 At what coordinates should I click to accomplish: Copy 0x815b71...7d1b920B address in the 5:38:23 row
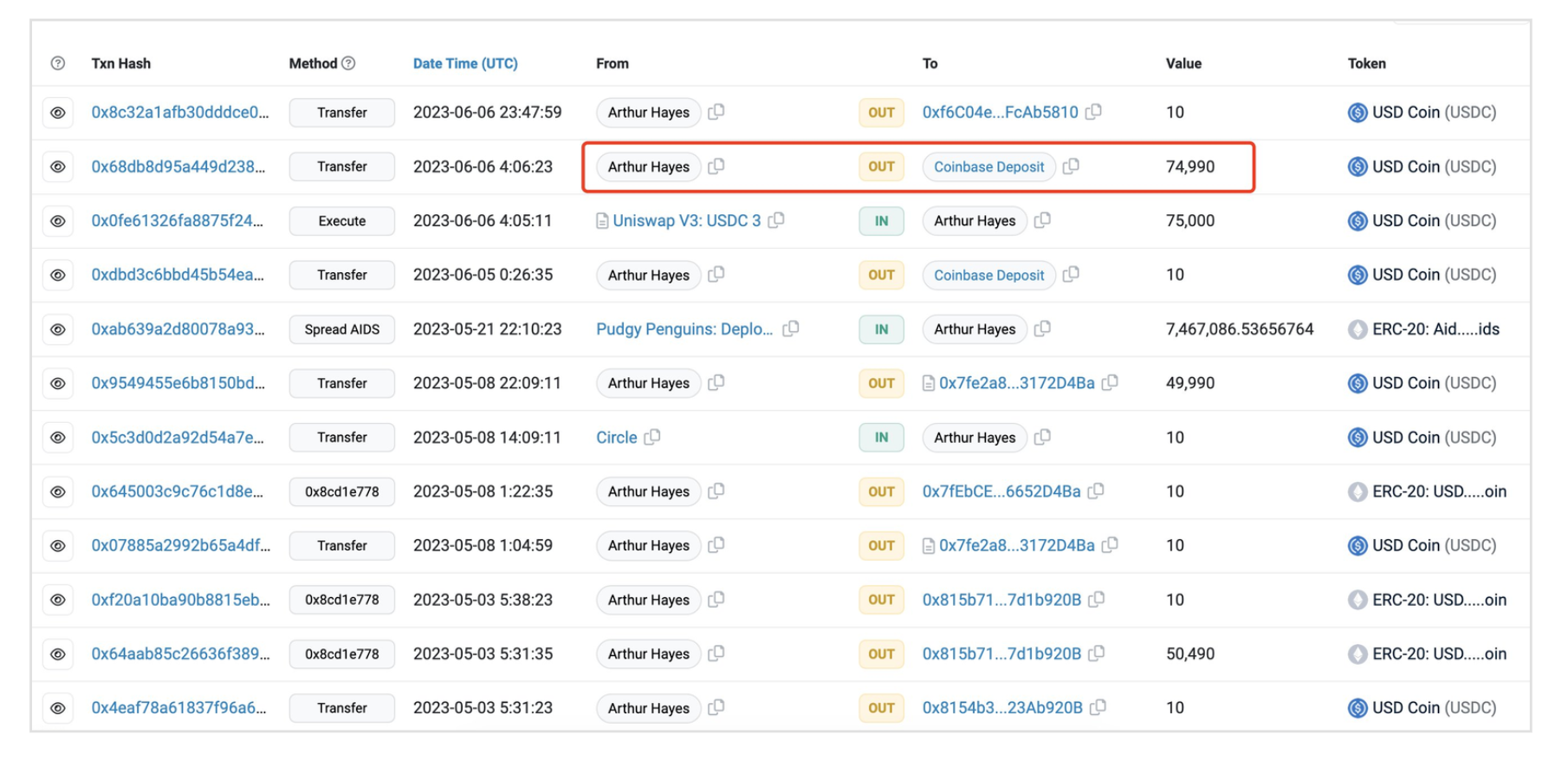click(1097, 599)
